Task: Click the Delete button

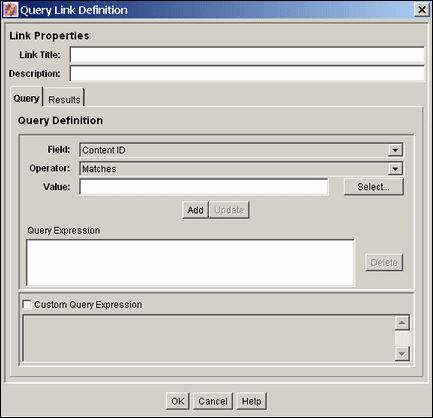Action: [384, 262]
